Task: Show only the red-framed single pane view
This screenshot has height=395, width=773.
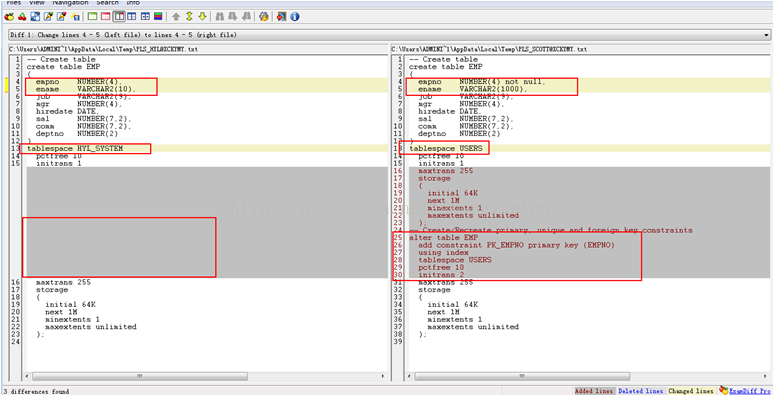Action: (105, 17)
